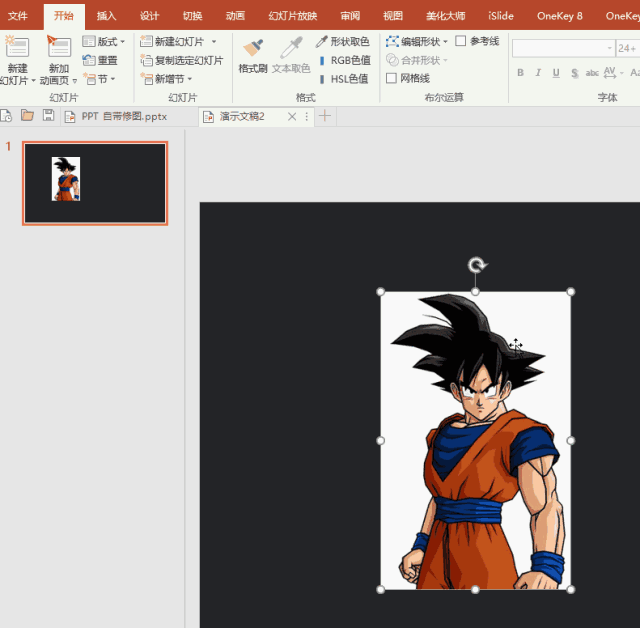Switch to the Slide Show (幻灯片放映) tab
640x628 pixels.
click(x=293, y=16)
